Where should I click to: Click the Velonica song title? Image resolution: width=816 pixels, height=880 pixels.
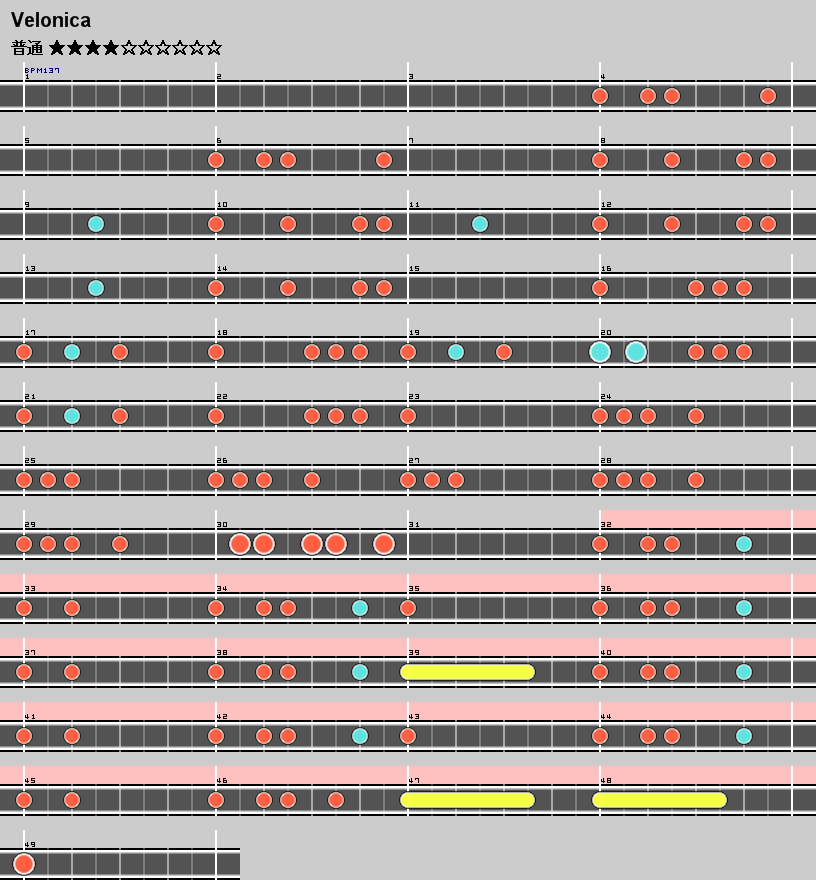click(51, 20)
